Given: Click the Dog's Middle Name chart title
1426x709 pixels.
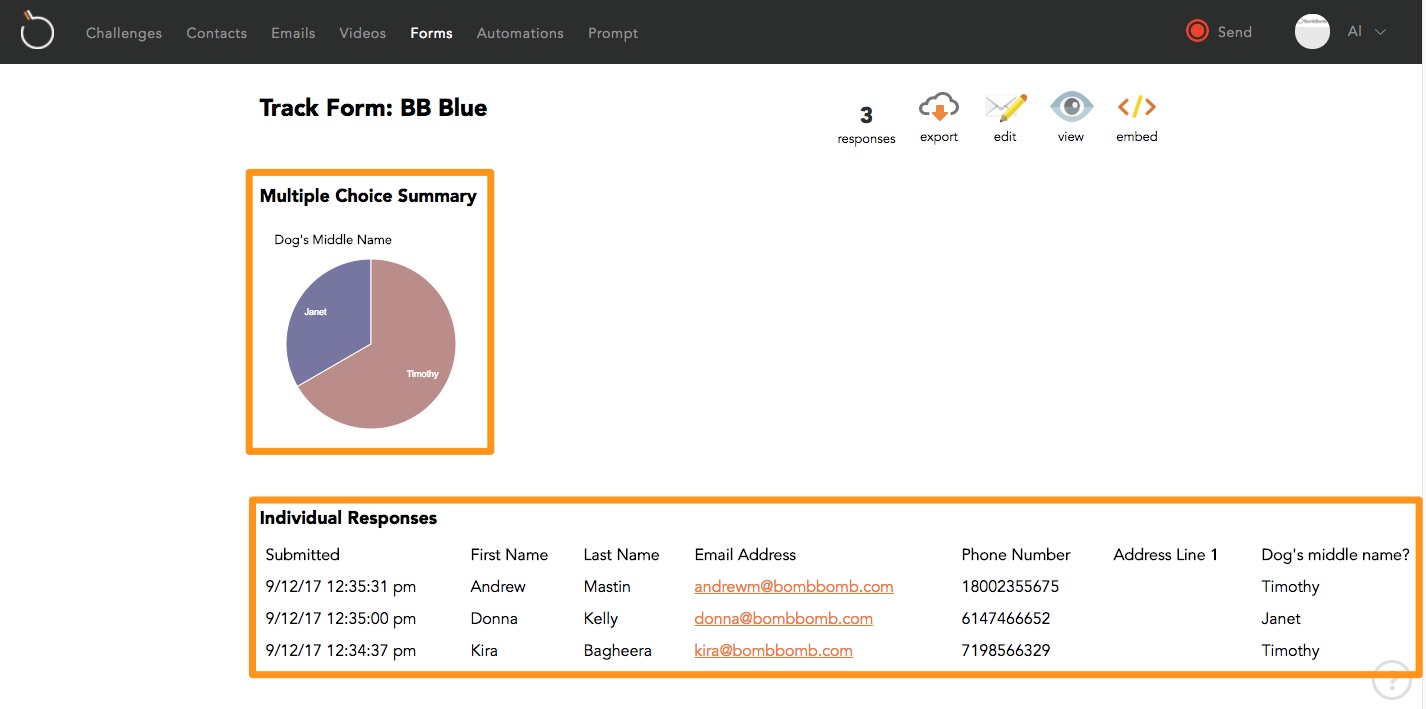Looking at the screenshot, I should coord(333,240).
